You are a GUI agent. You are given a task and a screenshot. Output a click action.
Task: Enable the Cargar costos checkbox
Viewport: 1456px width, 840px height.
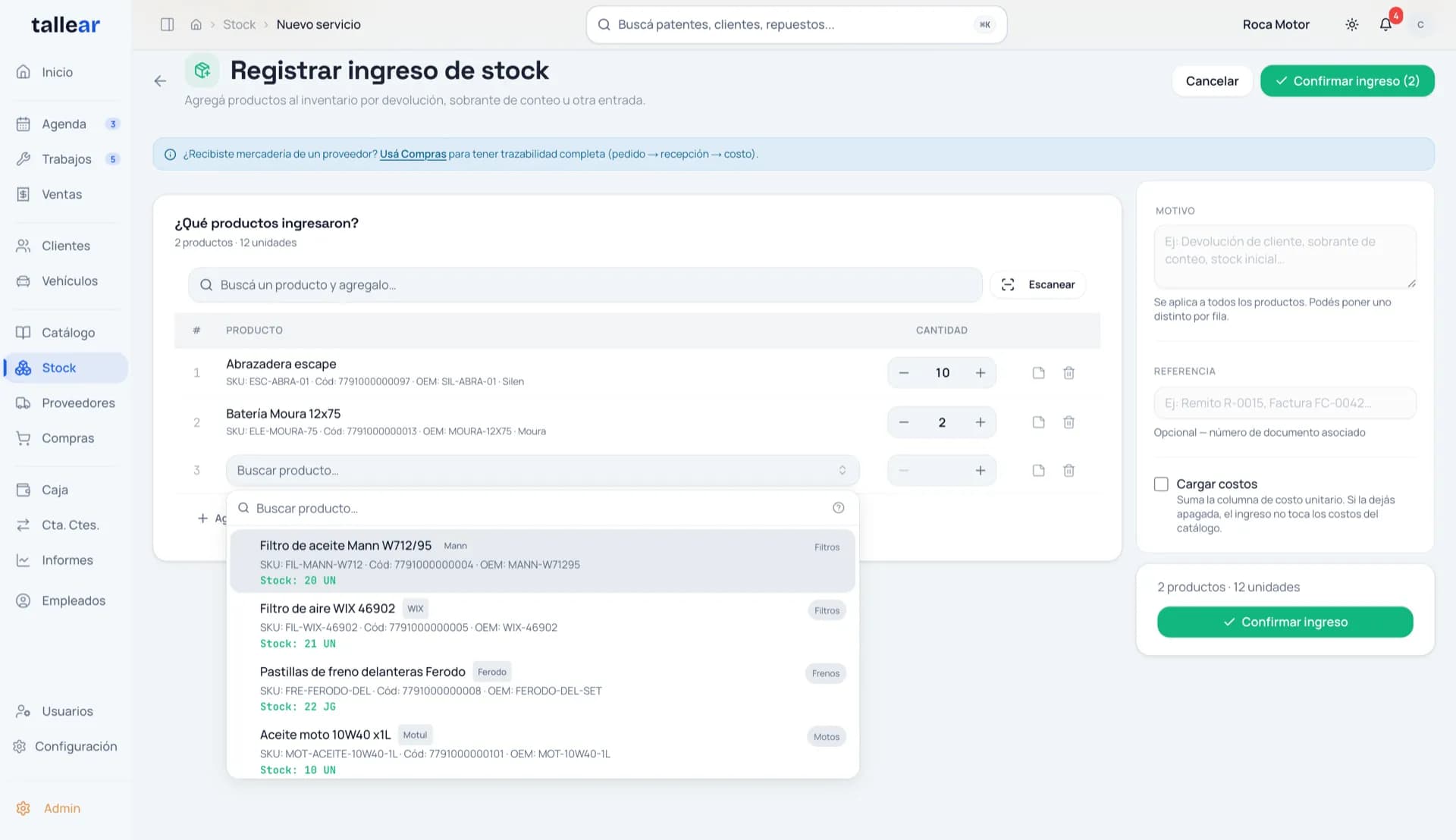click(1161, 484)
